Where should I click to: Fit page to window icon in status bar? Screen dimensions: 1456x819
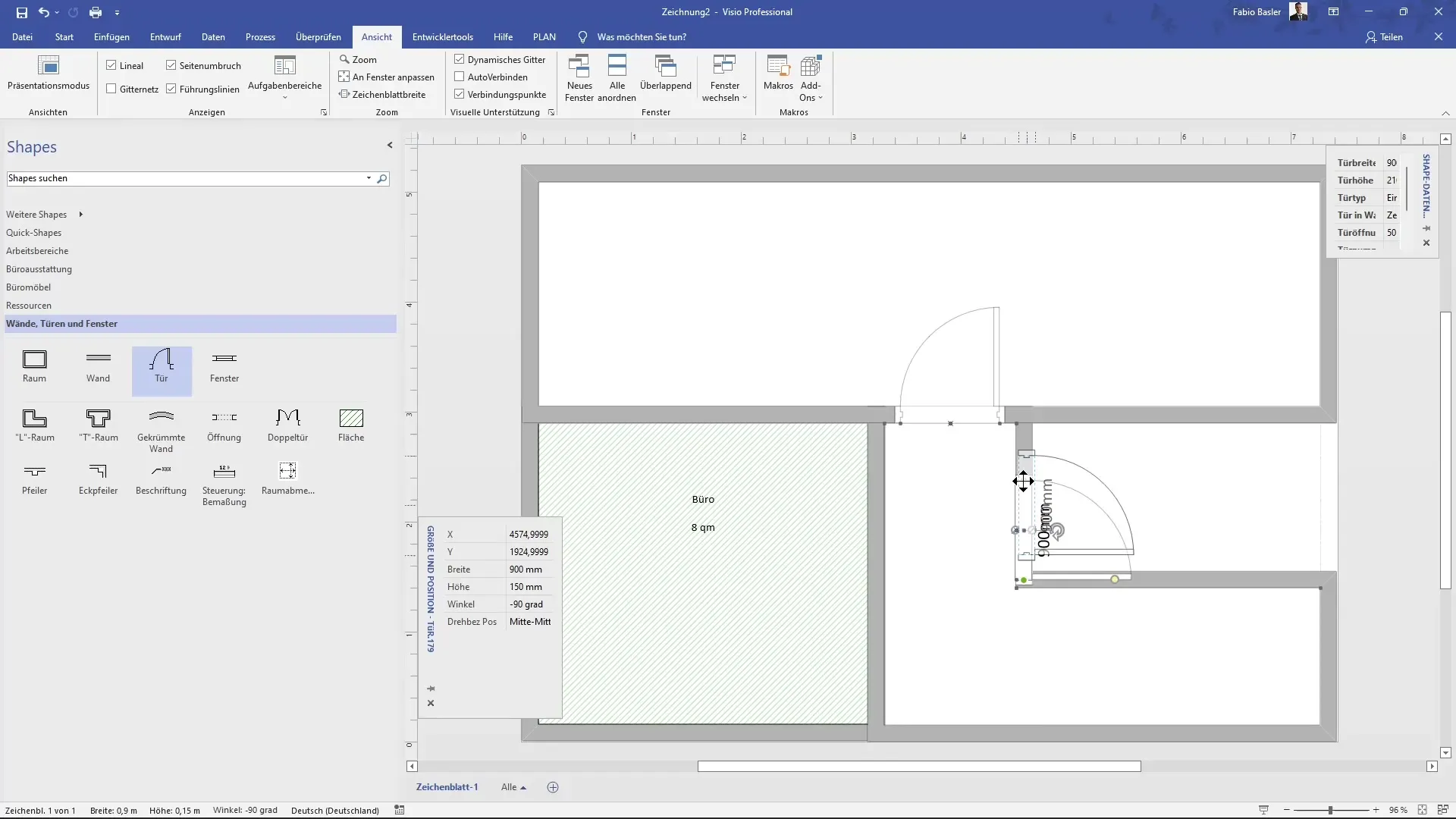[1423, 810]
